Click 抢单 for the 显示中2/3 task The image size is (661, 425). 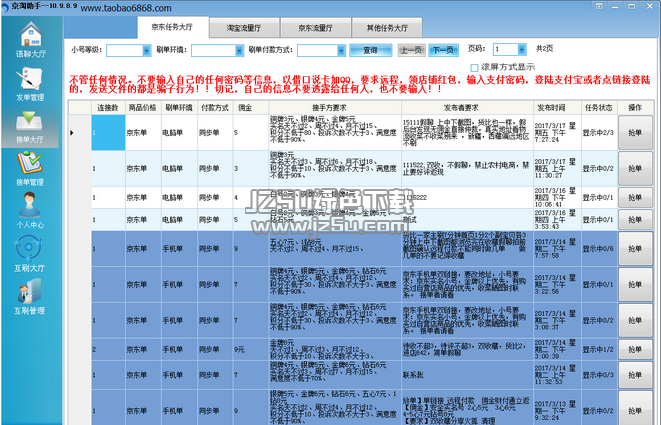(635, 133)
